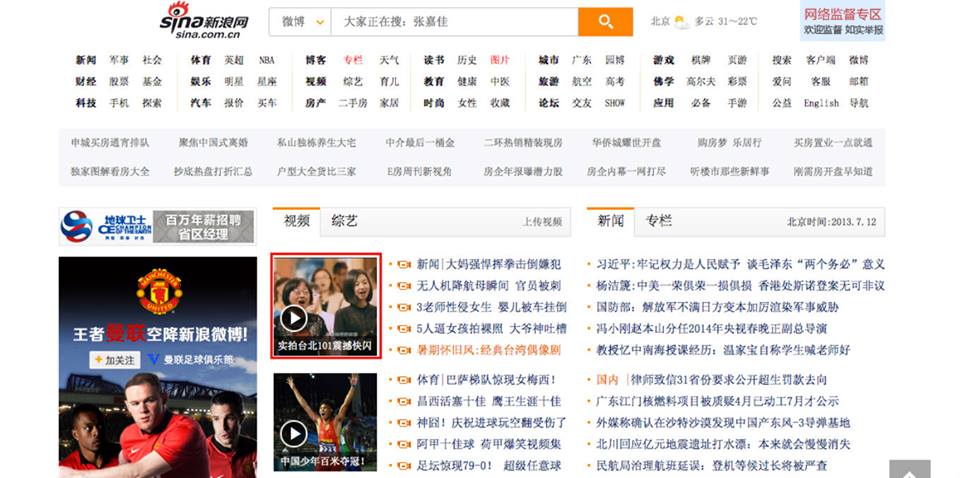Click the Manchester United crest in the ad

(159, 291)
